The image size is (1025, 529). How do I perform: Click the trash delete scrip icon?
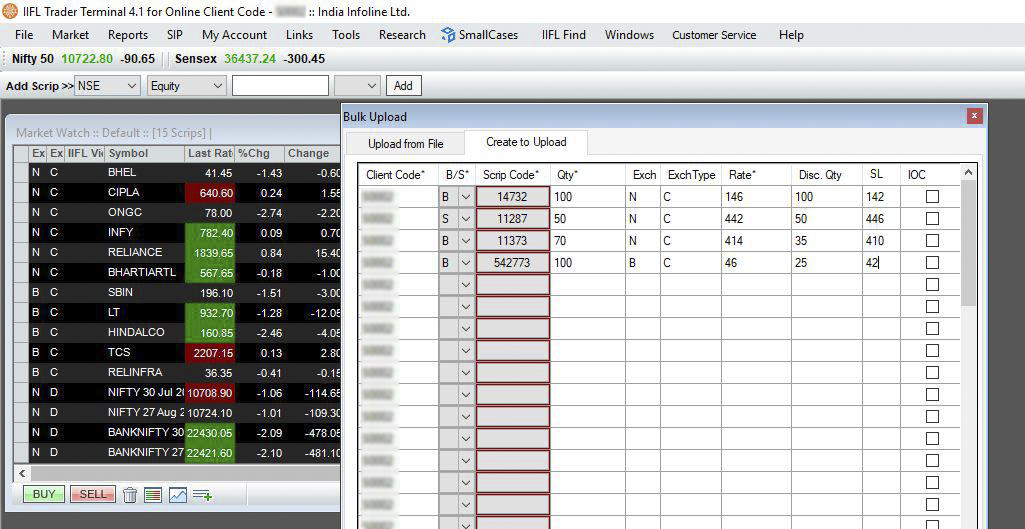[130, 494]
